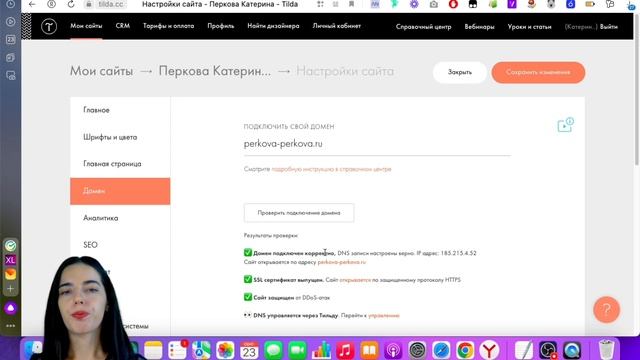Image resolution: width=640 pixels, height=360 pixels.
Task: Select 'Главная страница' settings tab
Action: click(120, 164)
